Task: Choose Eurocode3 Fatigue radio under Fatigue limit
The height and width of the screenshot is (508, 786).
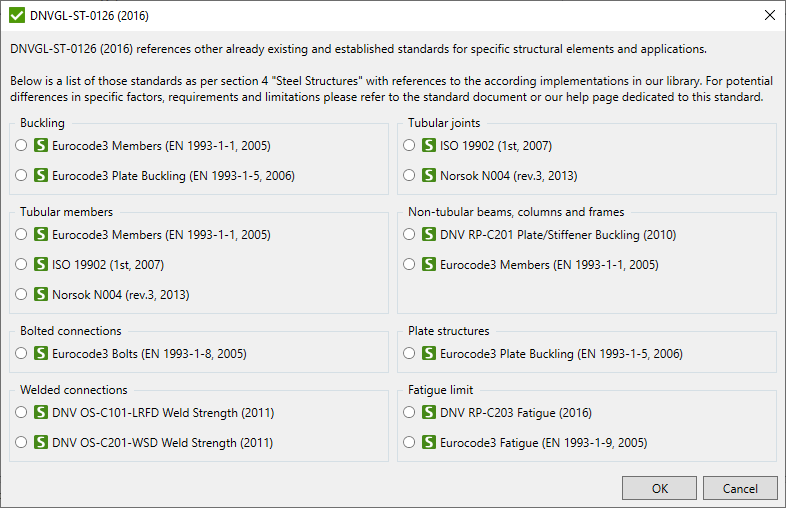Action: [x=410, y=442]
